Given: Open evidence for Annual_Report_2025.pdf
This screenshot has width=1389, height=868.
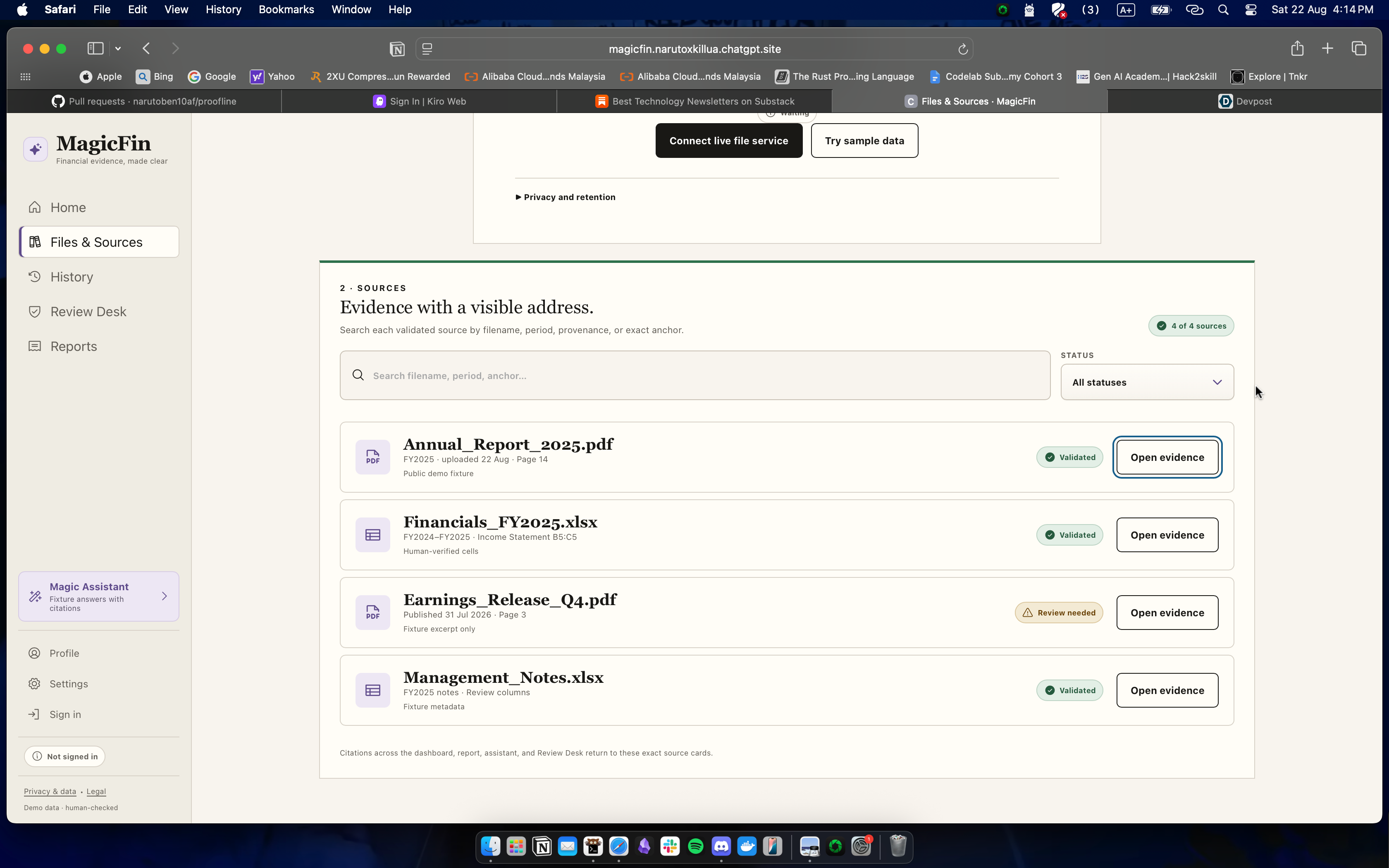Looking at the screenshot, I should [1167, 457].
